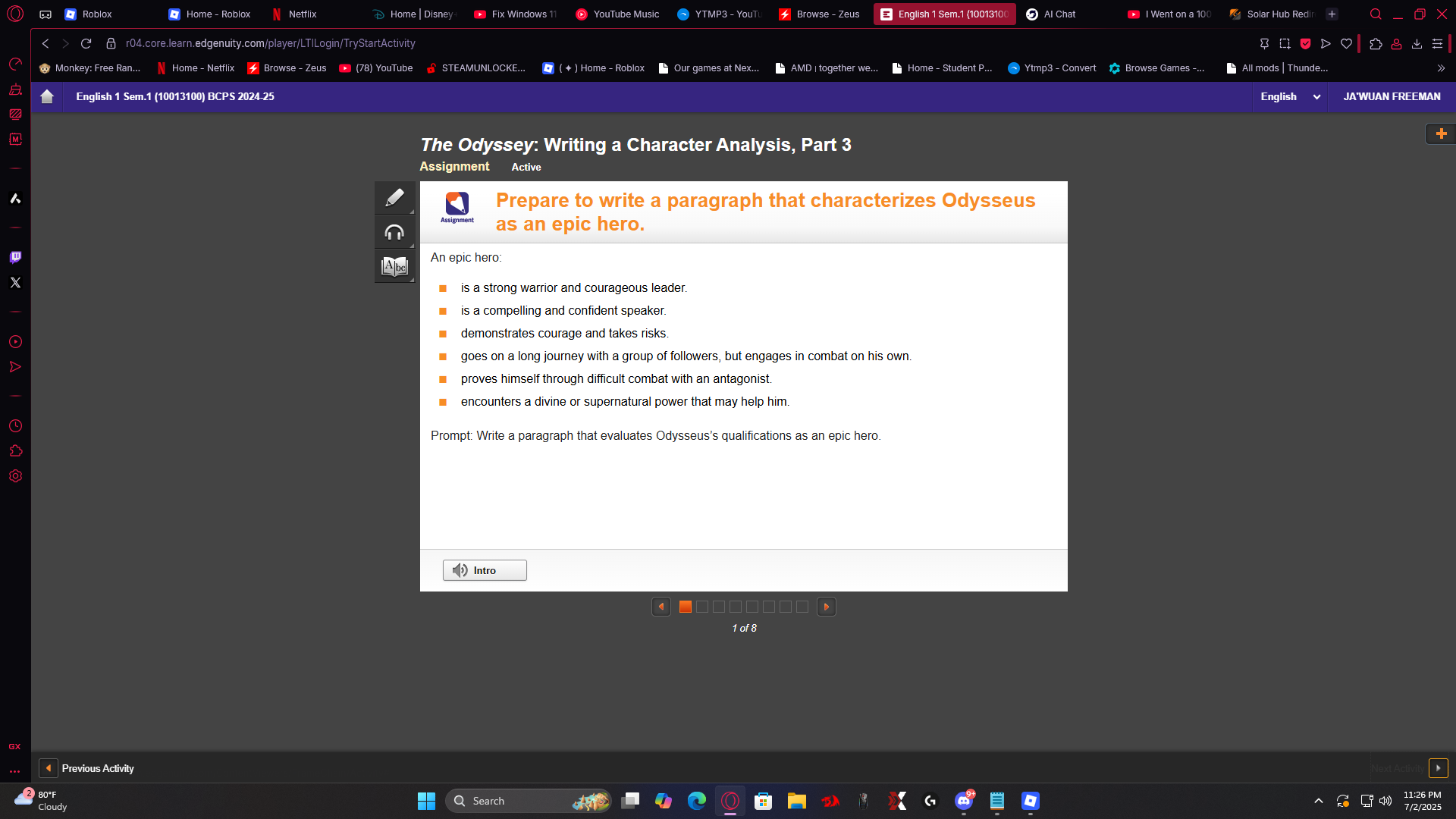Open sidebar extensions cube icon
This screenshot has height=819, width=1456.
15,451
